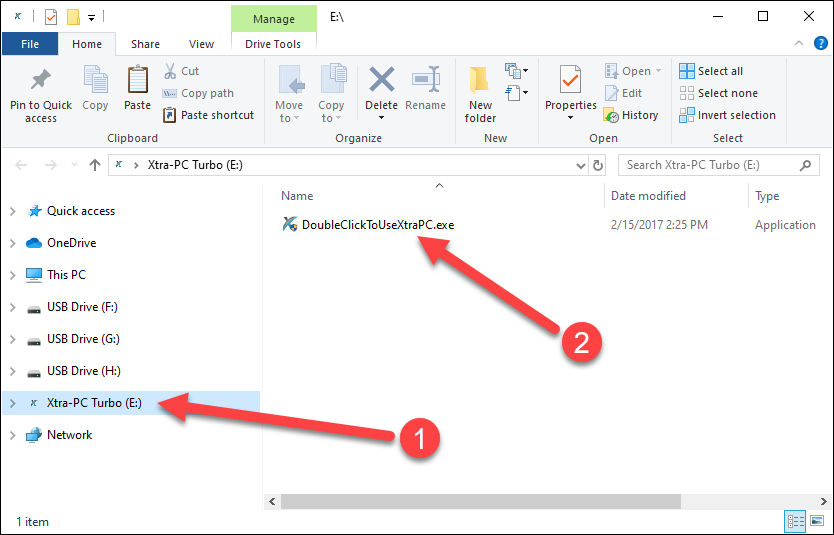This screenshot has height=535, width=834.
Task: Switch to large icons view in status bar
Action: click(817, 521)
